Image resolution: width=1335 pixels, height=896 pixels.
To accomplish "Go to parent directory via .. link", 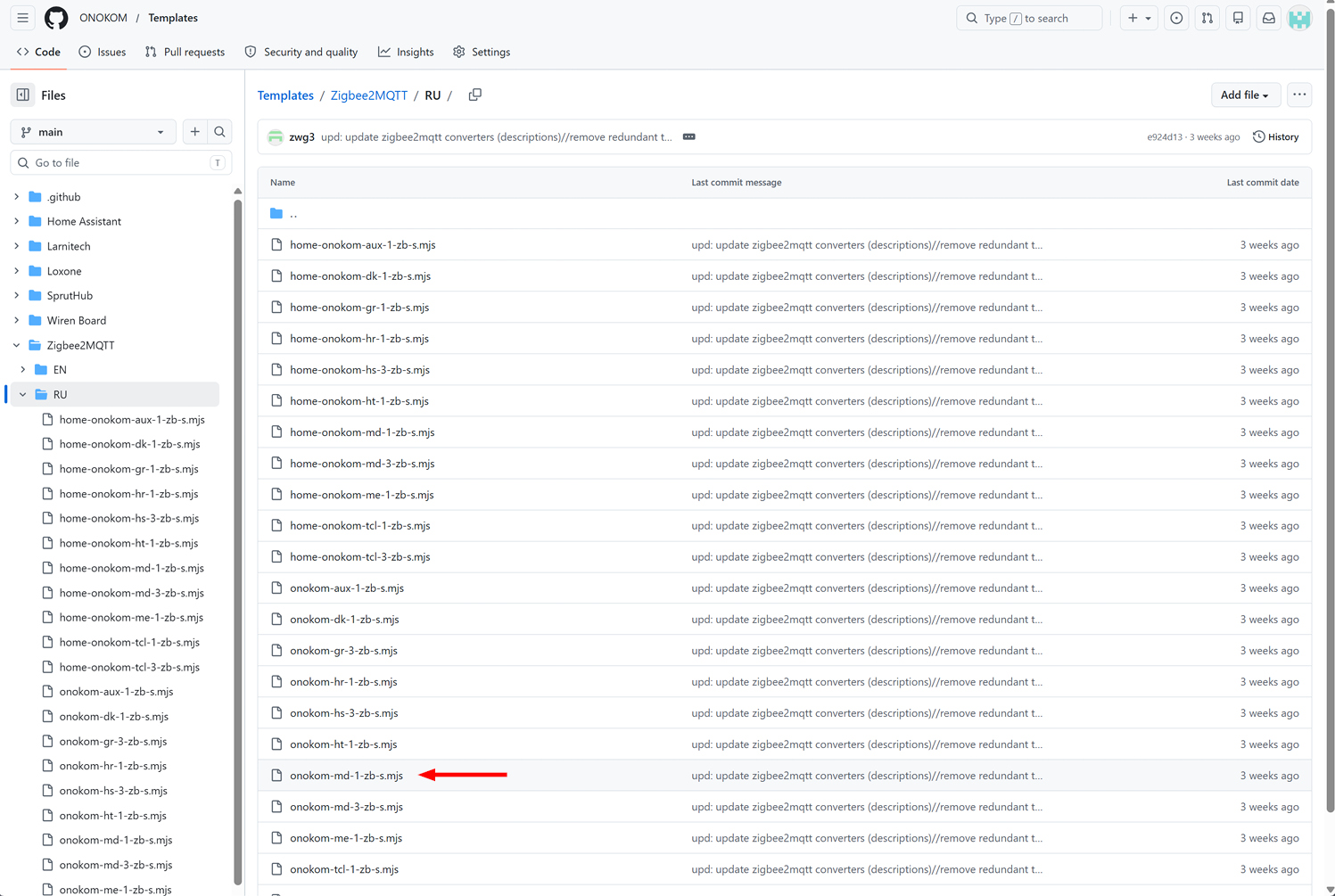I will coord(293,214).
